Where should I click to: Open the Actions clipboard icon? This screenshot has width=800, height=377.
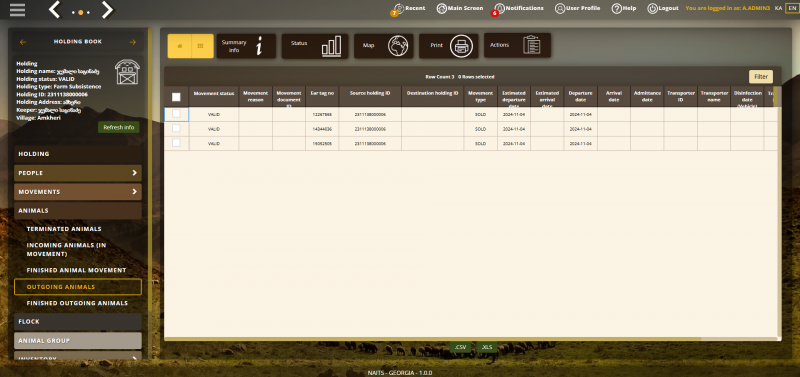[531, 45]
